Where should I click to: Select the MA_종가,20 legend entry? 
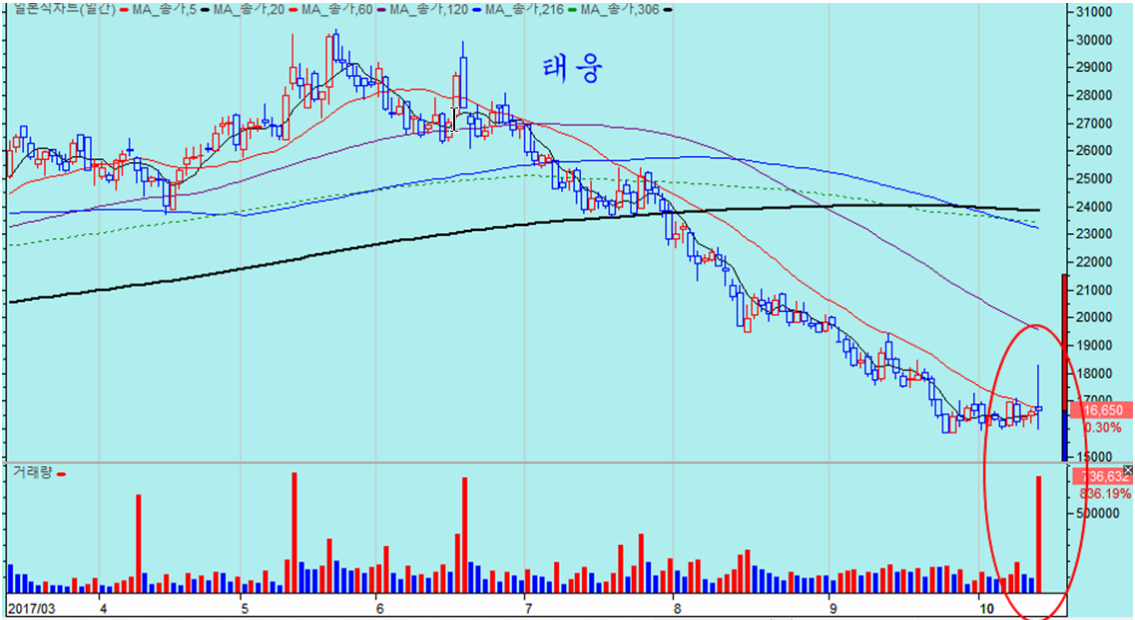pos(250,9)
